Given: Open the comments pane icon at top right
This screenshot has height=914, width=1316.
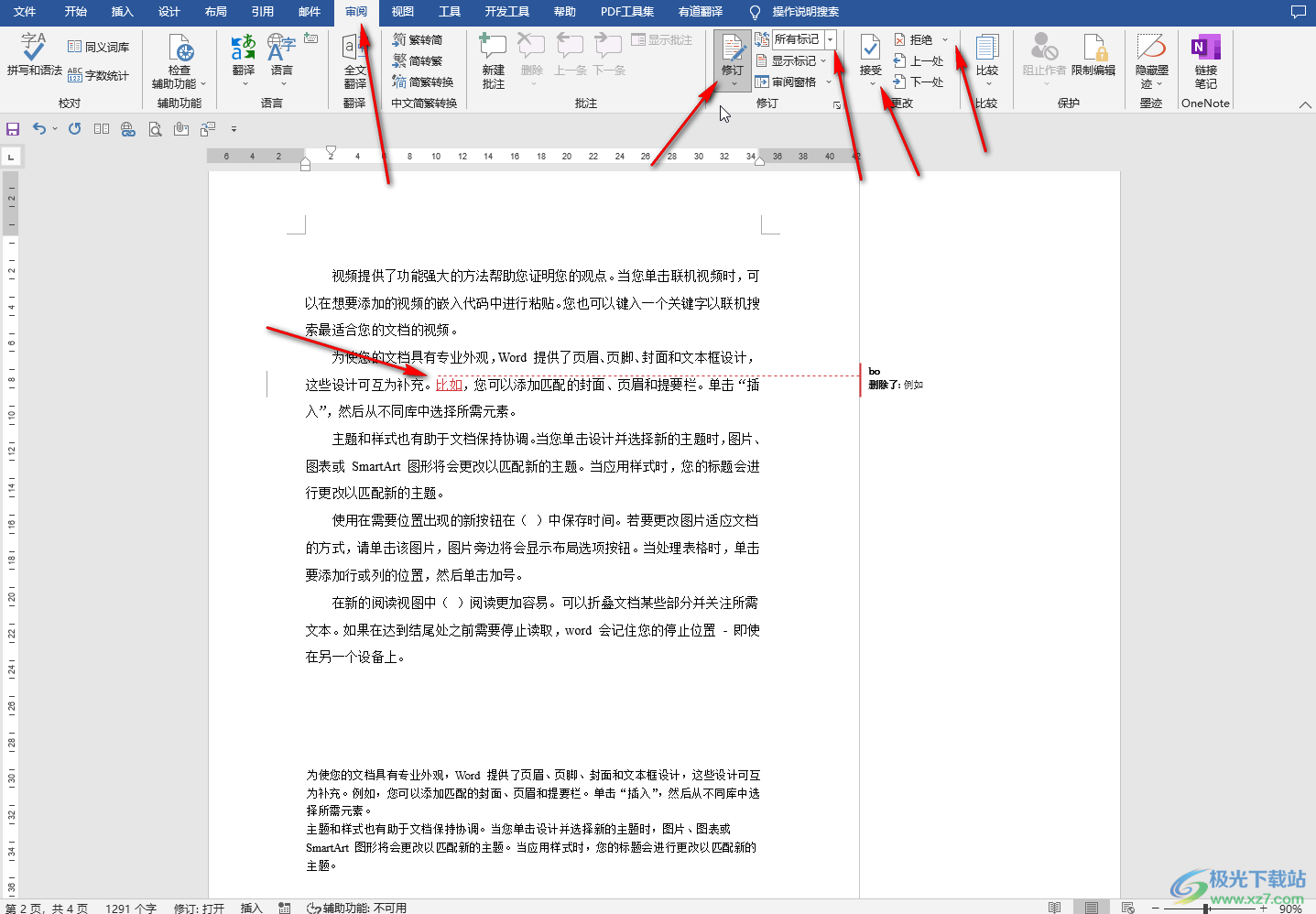Looking at the screenshot, I should tap(1298, 12).
